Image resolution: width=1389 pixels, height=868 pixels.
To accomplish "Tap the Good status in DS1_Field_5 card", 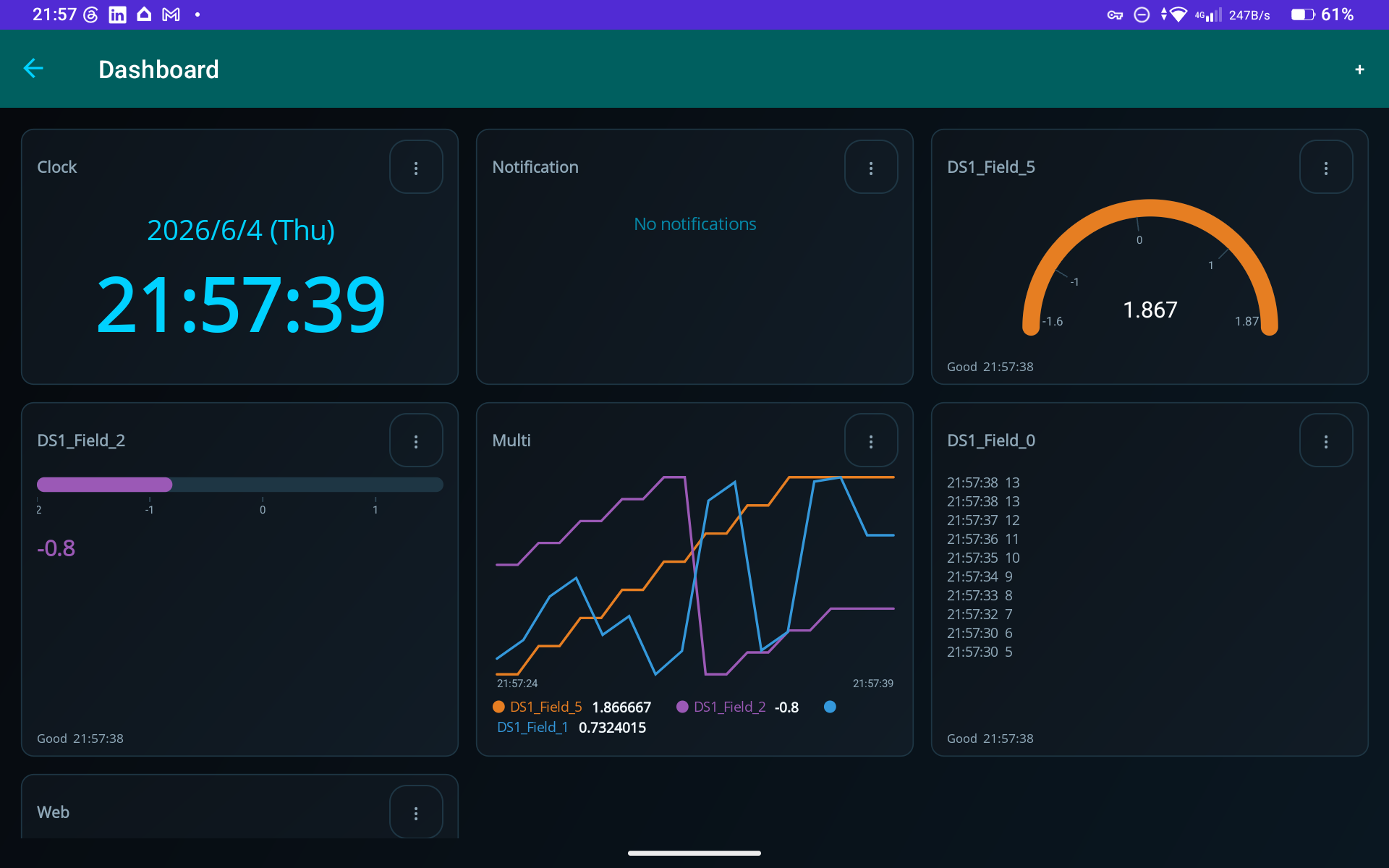I will tap(962, 367).
